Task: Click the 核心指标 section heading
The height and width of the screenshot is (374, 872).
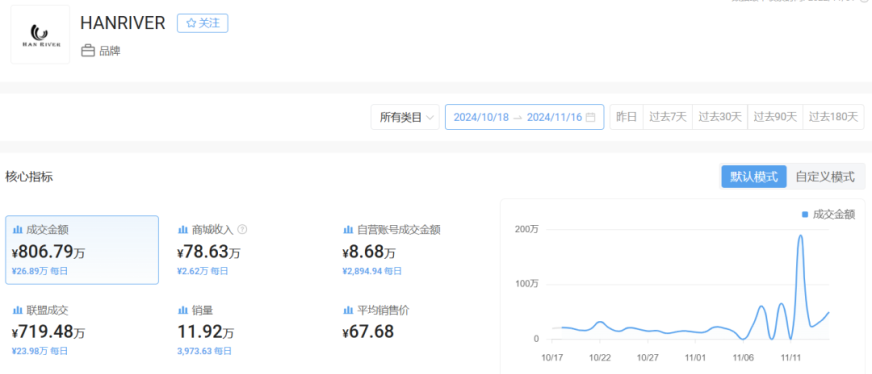Action: [x=29, y=177]
